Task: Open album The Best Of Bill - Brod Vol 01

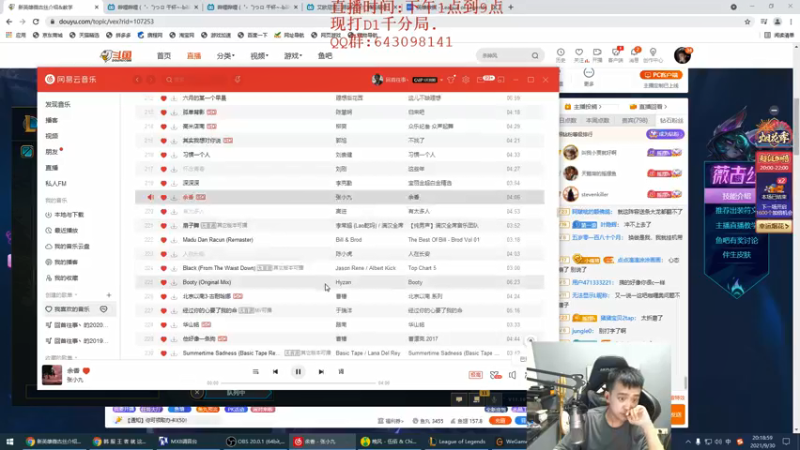Action: coord(444,240)
